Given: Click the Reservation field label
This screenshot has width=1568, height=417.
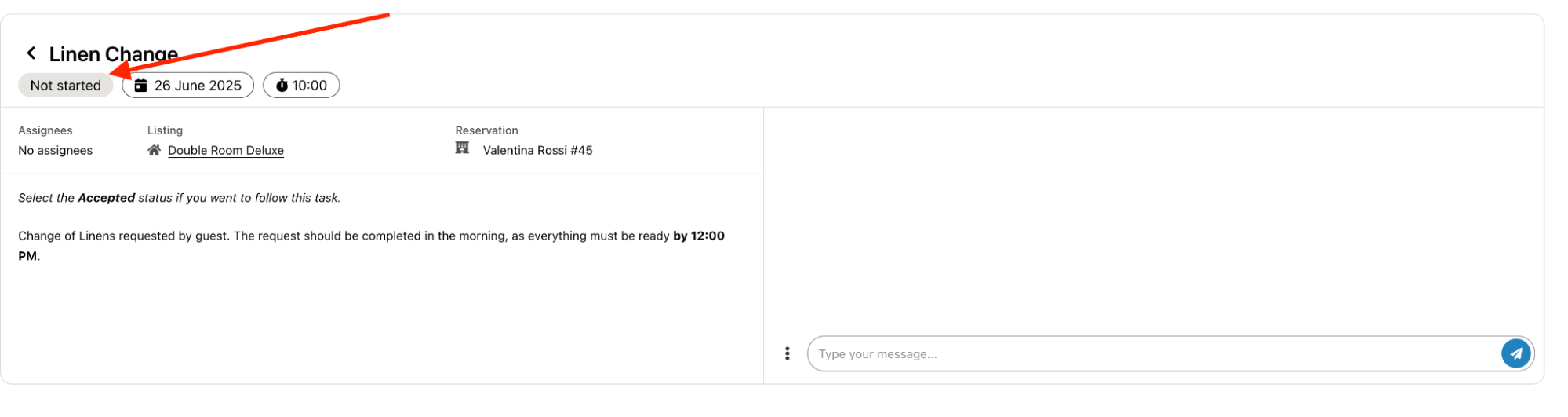Looking at the screenshot, I should [x=486, y=130].
